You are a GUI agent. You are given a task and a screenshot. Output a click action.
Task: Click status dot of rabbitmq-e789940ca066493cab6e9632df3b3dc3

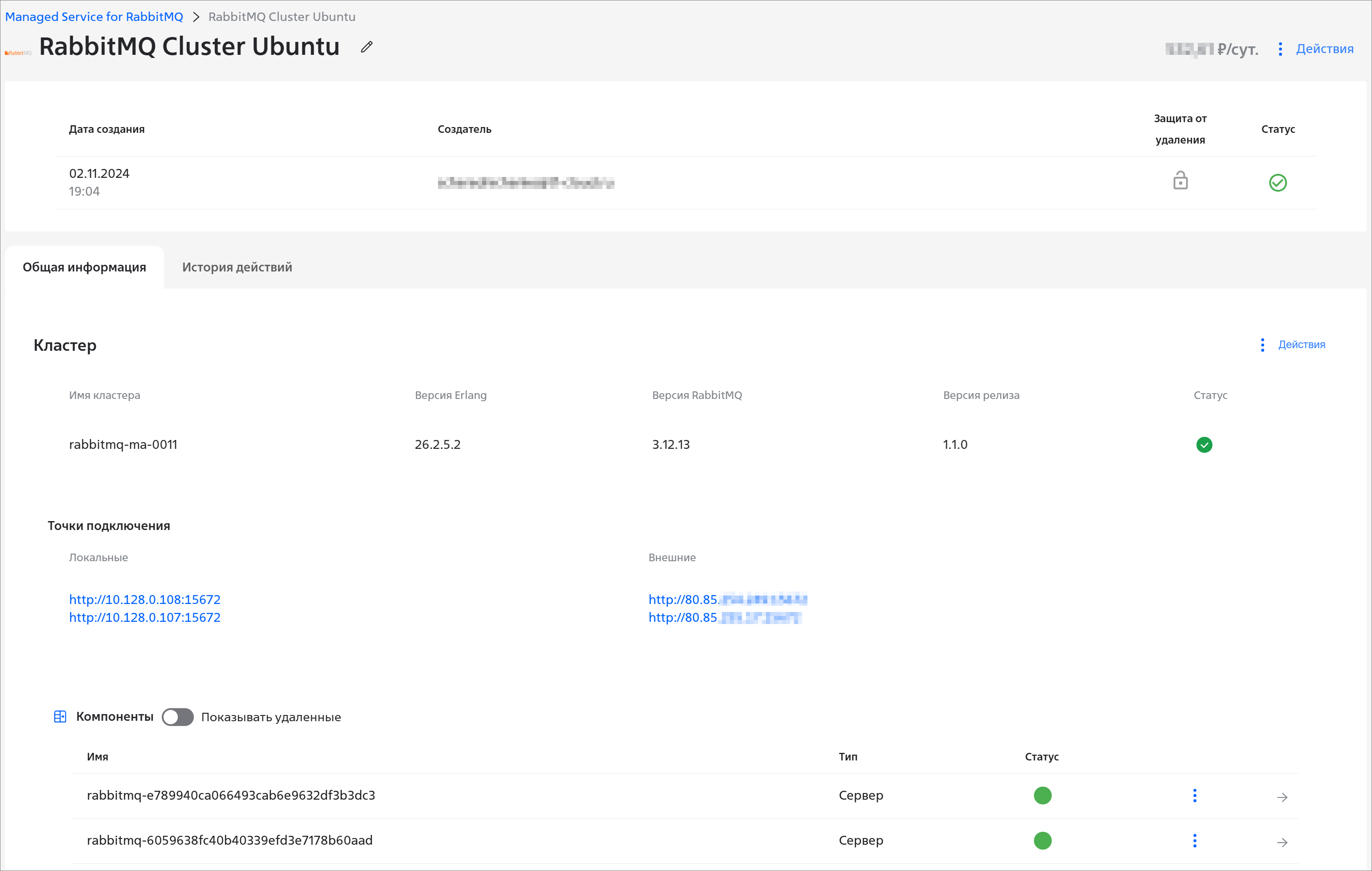pyautogui.click(x=1042, y=795)
